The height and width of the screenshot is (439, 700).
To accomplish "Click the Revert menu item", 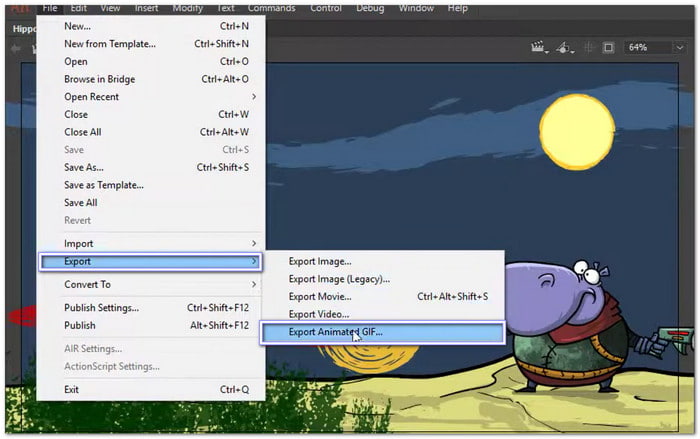I will 151,220.
